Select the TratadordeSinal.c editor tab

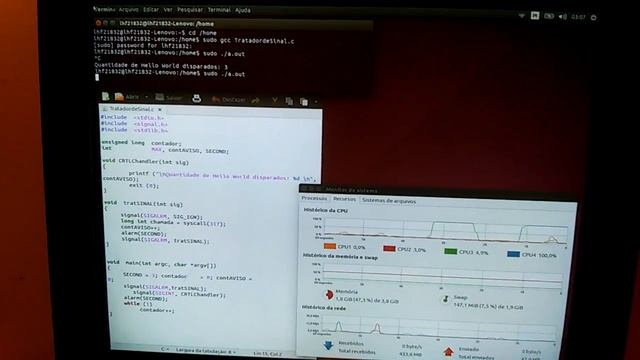131,109
